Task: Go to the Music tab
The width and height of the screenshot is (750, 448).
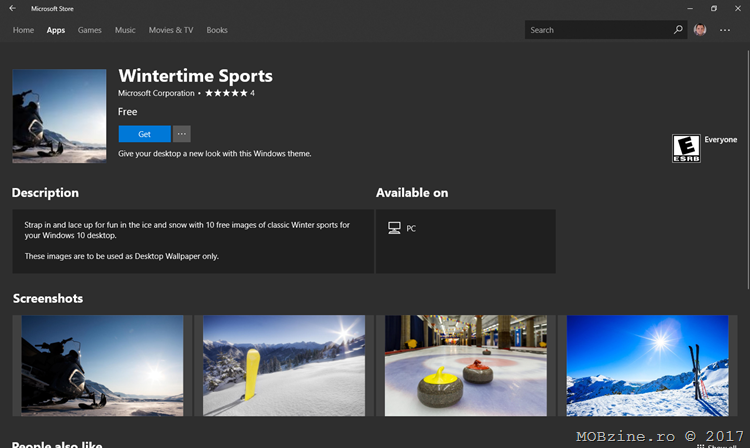Action: pos(125,30)
